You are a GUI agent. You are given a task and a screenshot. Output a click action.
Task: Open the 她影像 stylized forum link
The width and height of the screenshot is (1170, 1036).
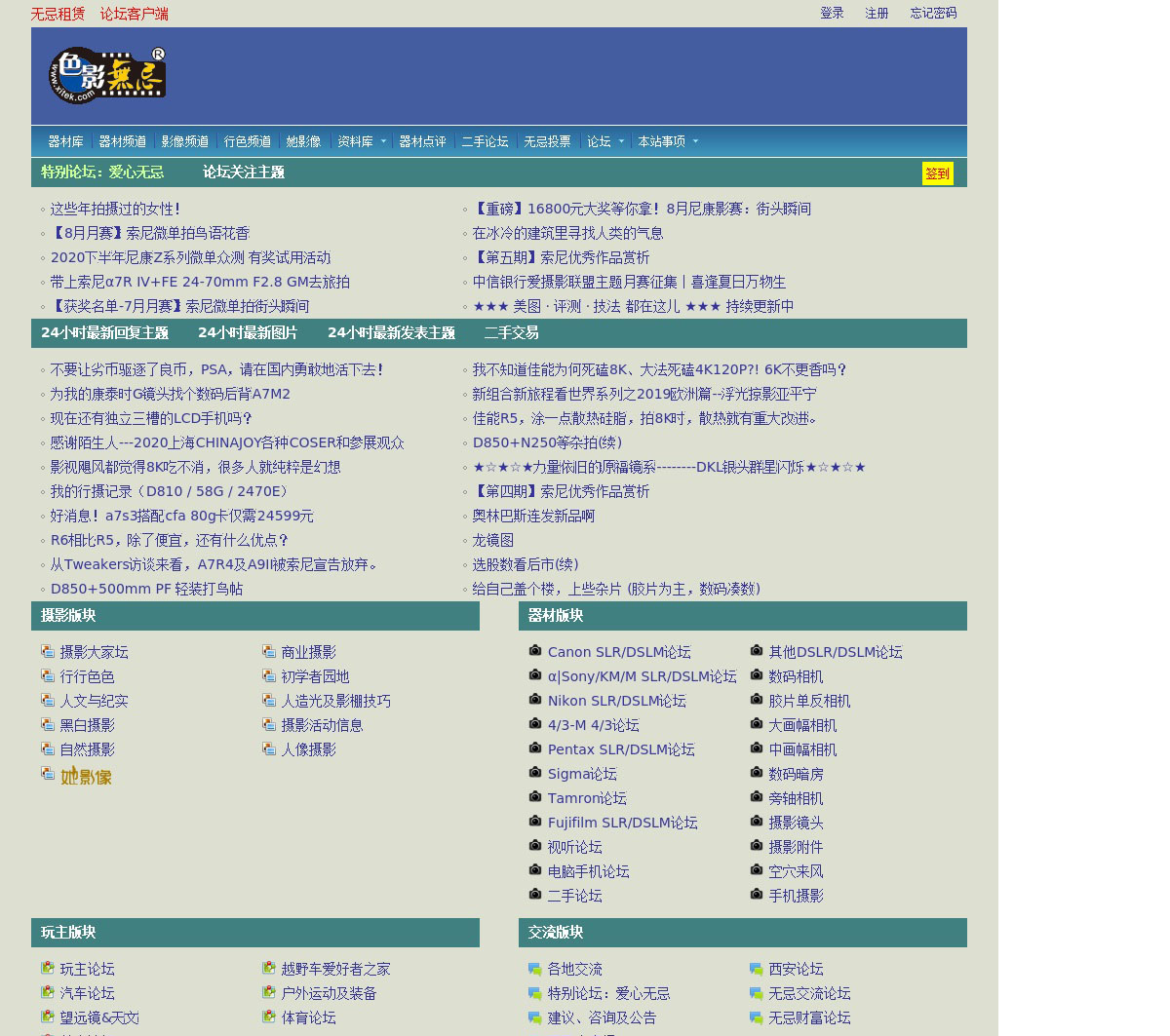click(86, 777)
